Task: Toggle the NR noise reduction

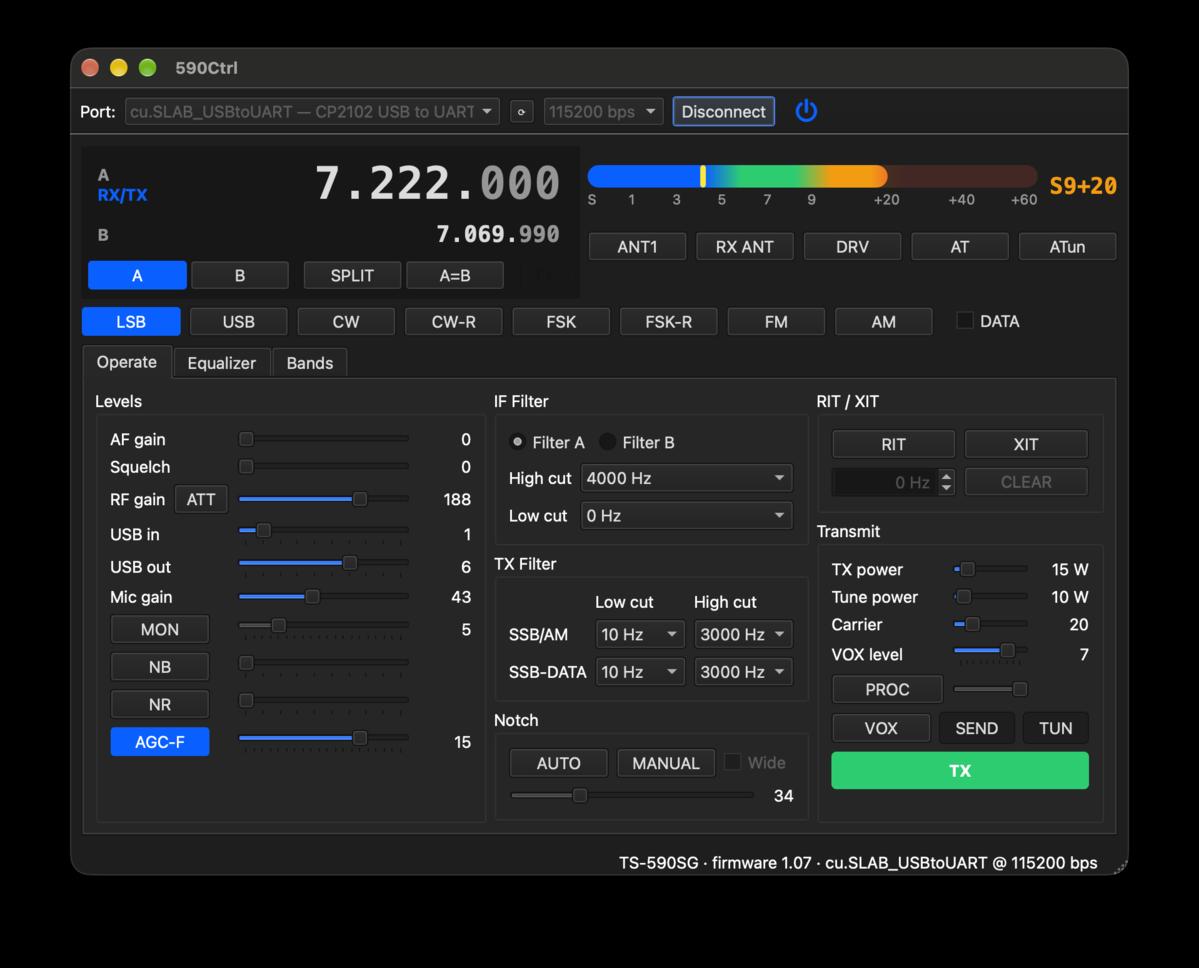Action: pyautogui.click(x=160, y=704)
